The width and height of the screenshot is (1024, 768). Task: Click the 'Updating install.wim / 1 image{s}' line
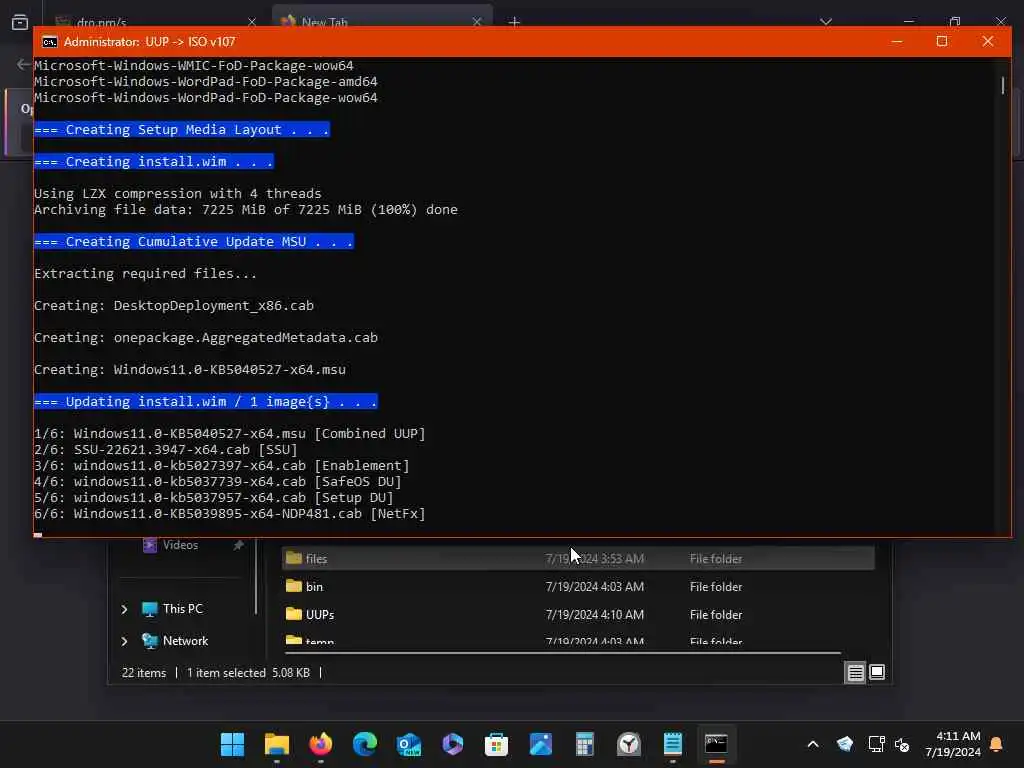pyautogui.click(x=206, y=402)
